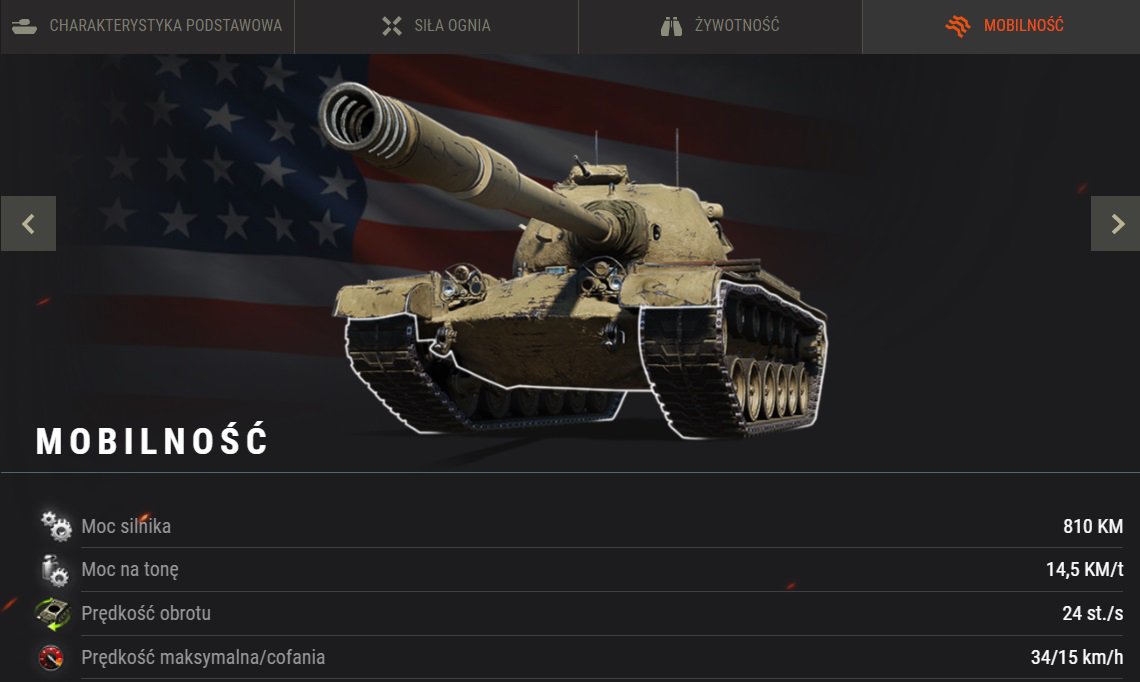The image size is (1140, 682).
Task: Switch to the Siła Ognia tab
Action: tap(436, 26)
